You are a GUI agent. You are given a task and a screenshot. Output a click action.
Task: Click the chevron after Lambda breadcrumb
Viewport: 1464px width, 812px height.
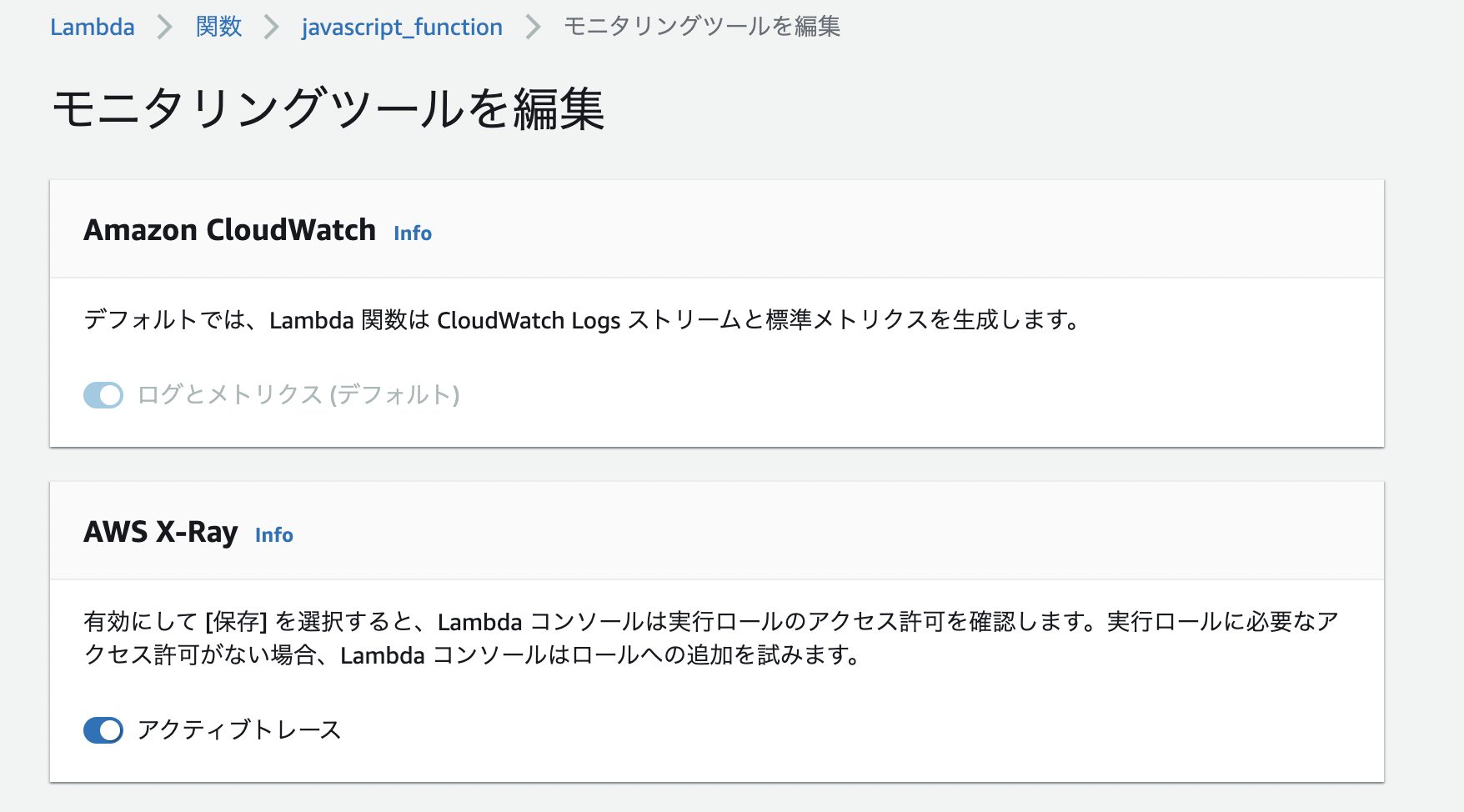pyautogui.click(x=164, y=27)
